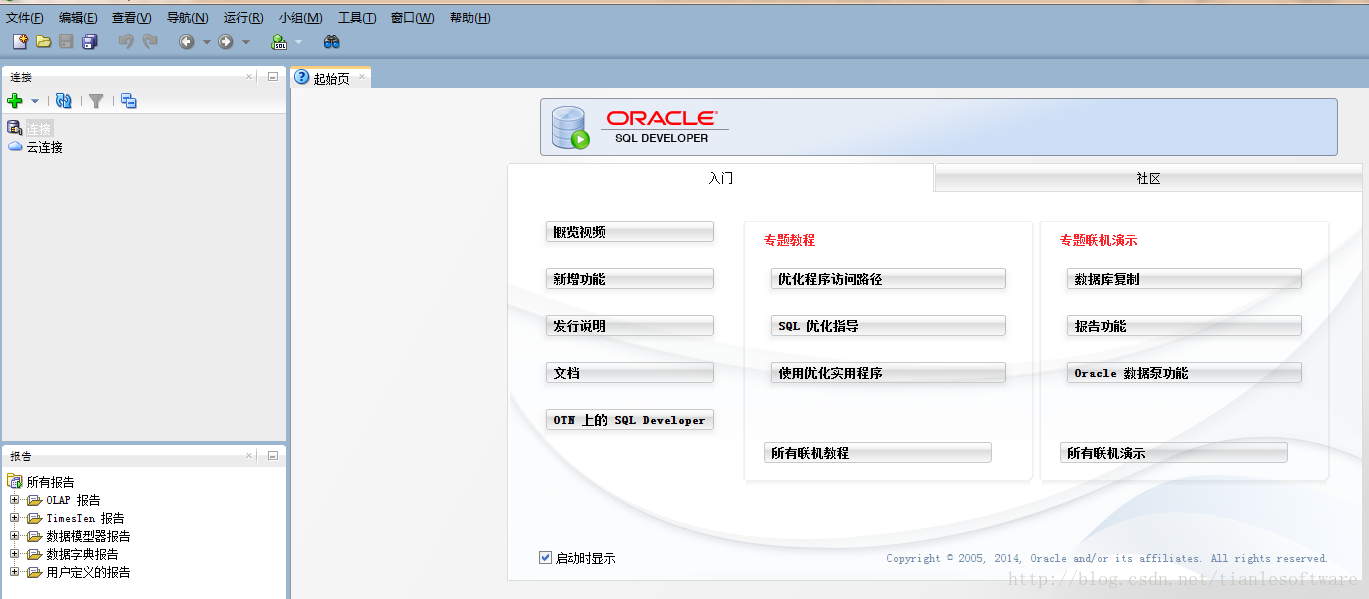Expand the OLAP 报告 tree node
Viewport: 1369px width, 599px height.
point(15,500)
